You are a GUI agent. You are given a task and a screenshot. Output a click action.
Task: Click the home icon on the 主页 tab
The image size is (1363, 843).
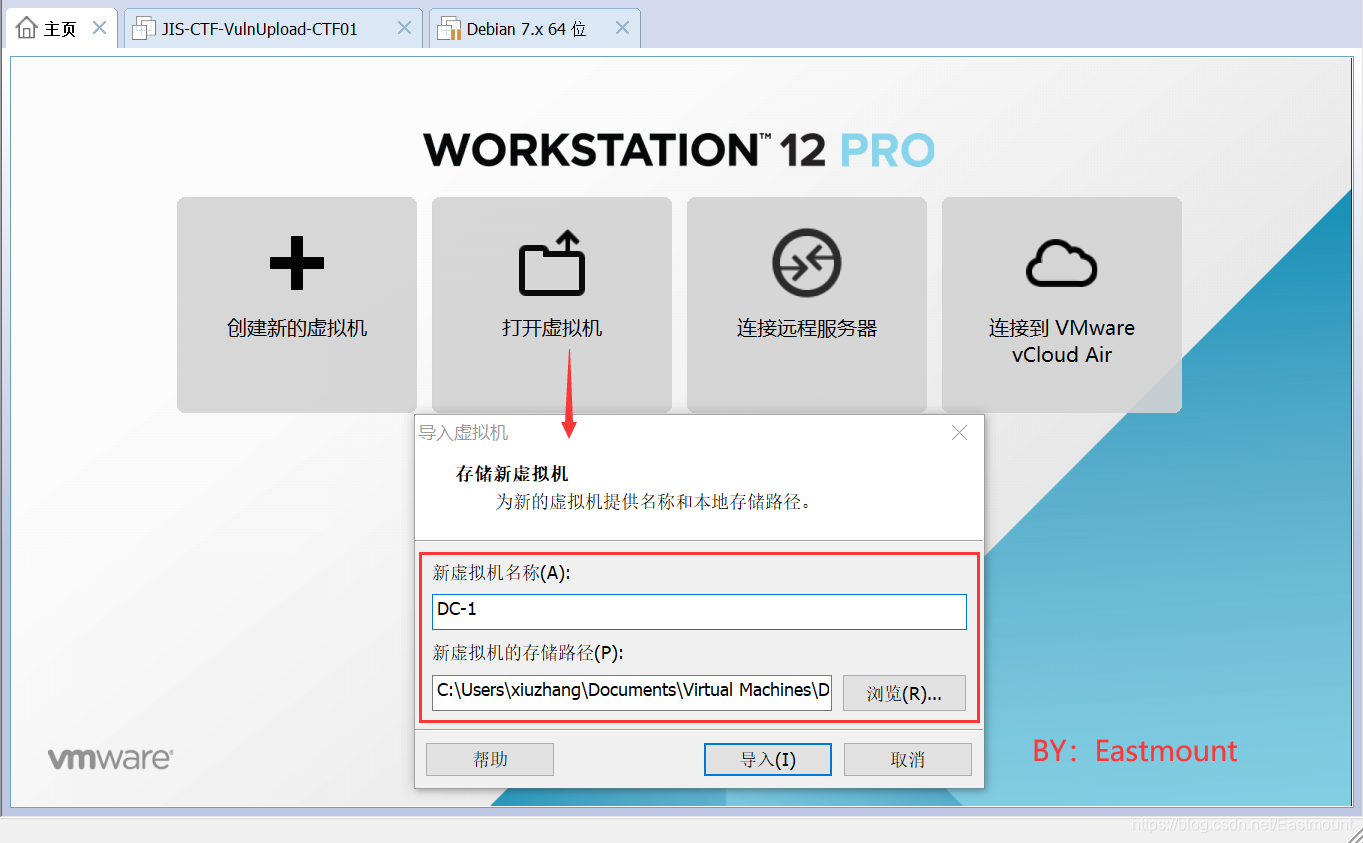[27, 28]
